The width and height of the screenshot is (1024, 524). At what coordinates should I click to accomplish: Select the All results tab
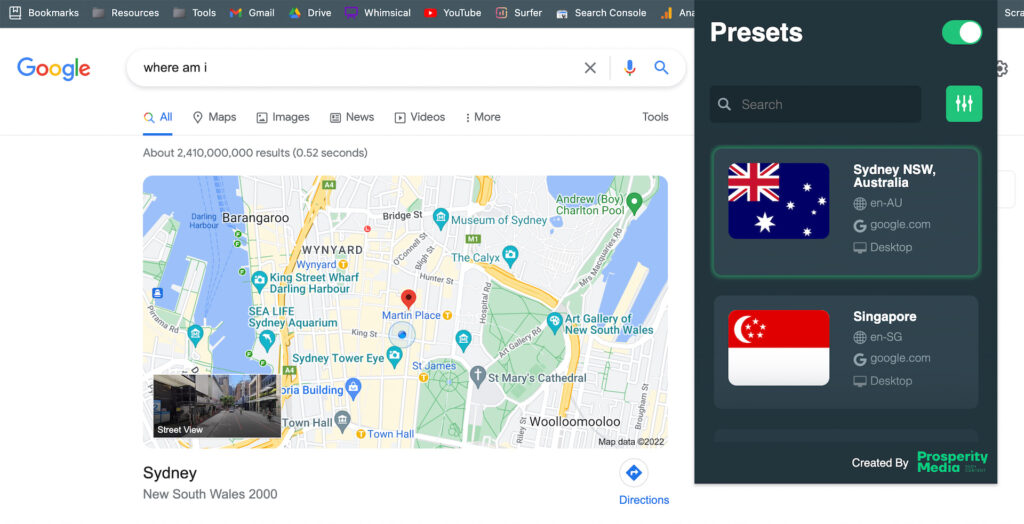click(x=158, y=117)
